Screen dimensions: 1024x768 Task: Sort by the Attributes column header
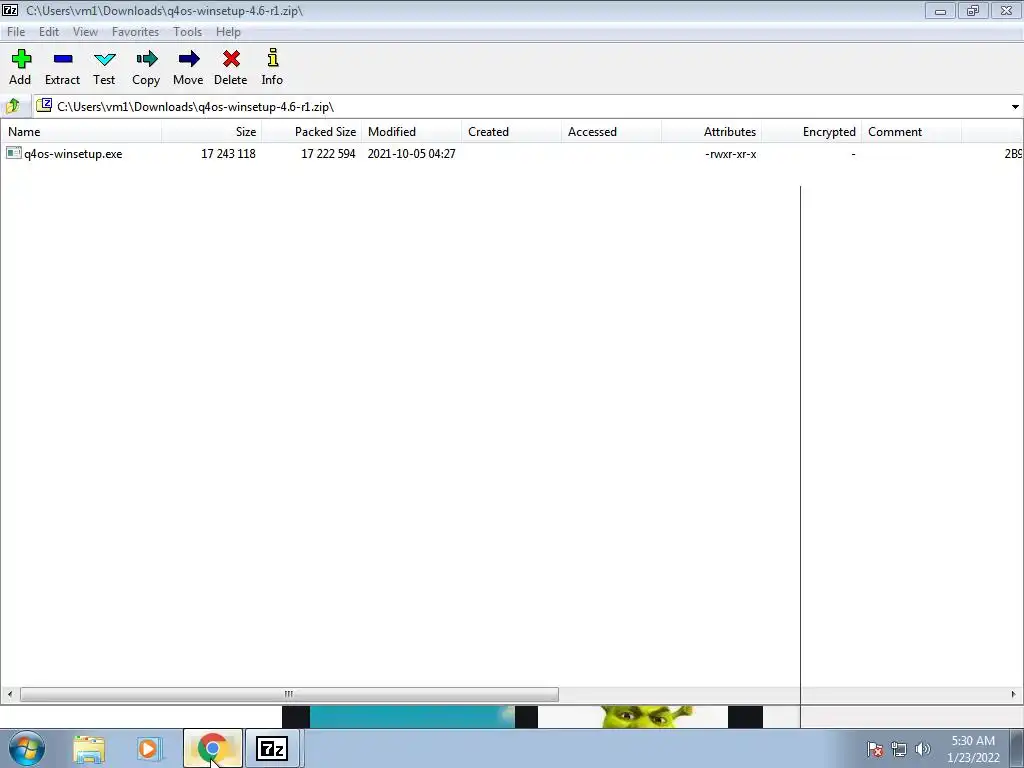tap(711, 131)
